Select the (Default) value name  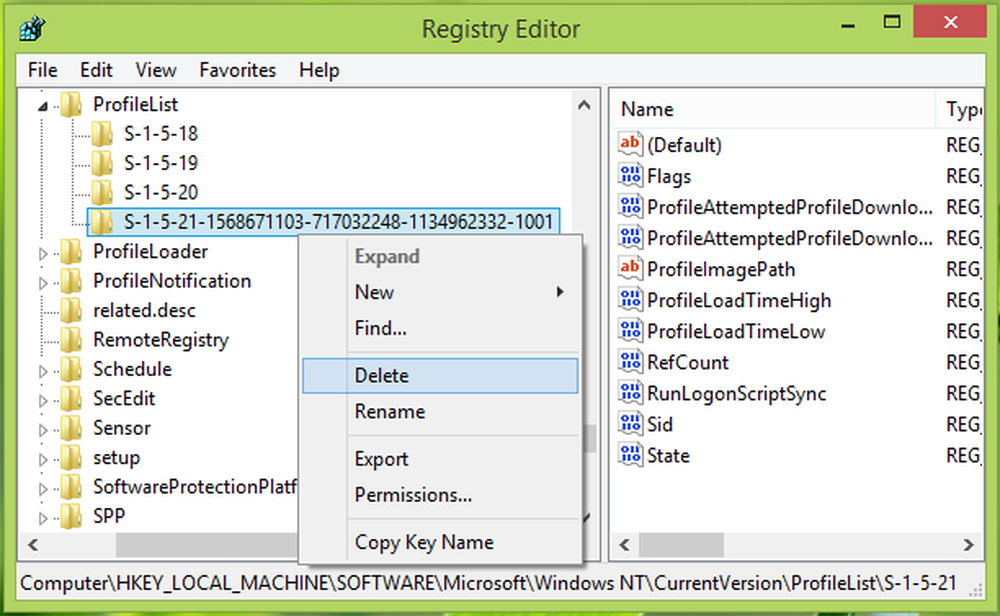[684, 145]
